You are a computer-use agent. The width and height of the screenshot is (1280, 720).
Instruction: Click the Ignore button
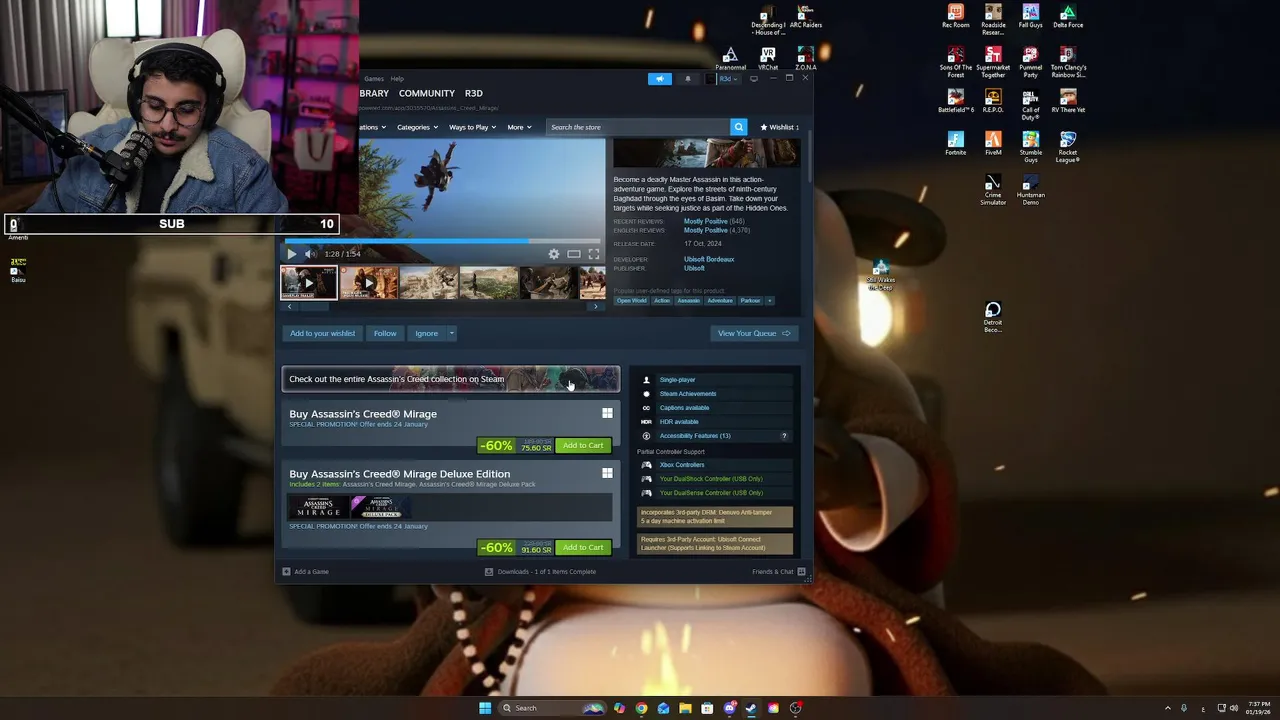pyautogui.click(x=427, y=333)
